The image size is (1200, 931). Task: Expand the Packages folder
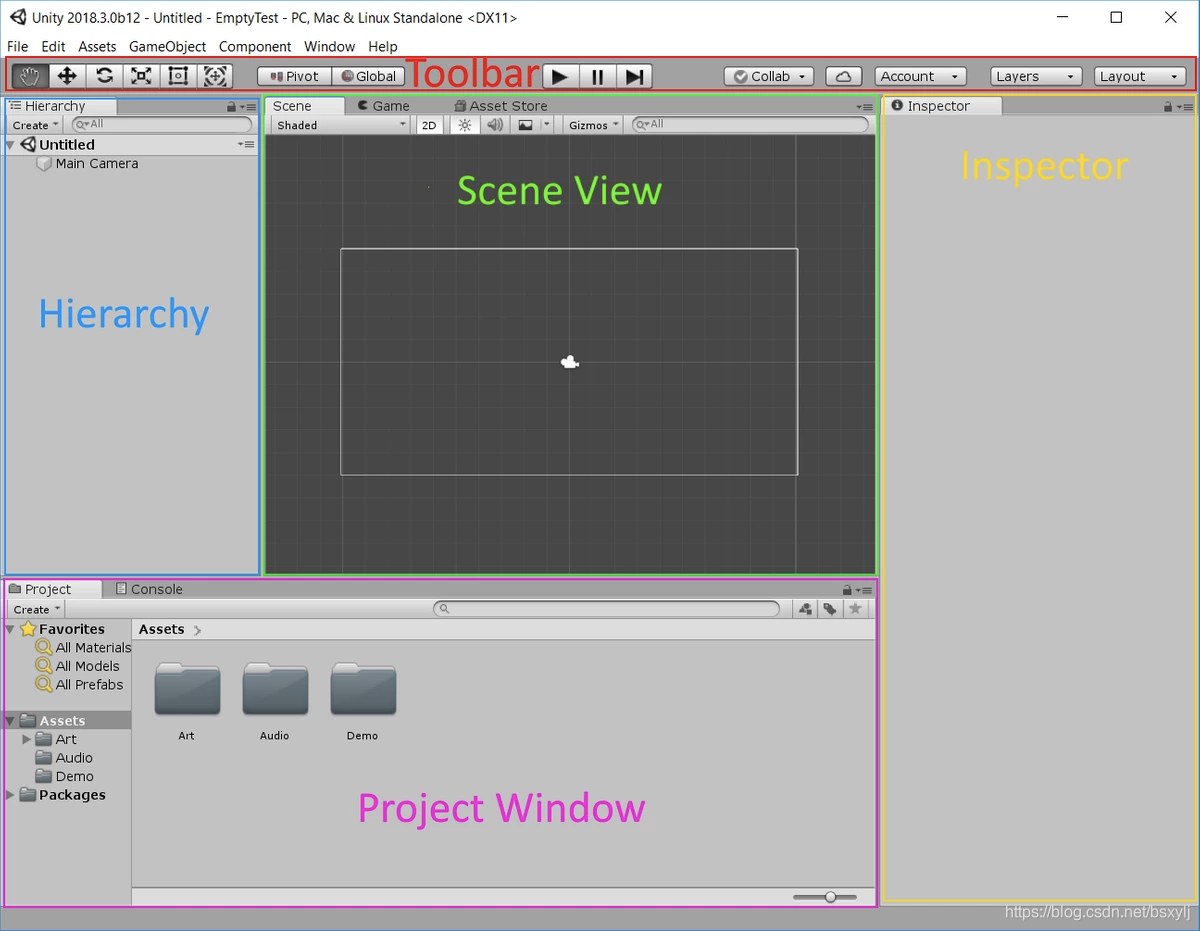point(10,795)
